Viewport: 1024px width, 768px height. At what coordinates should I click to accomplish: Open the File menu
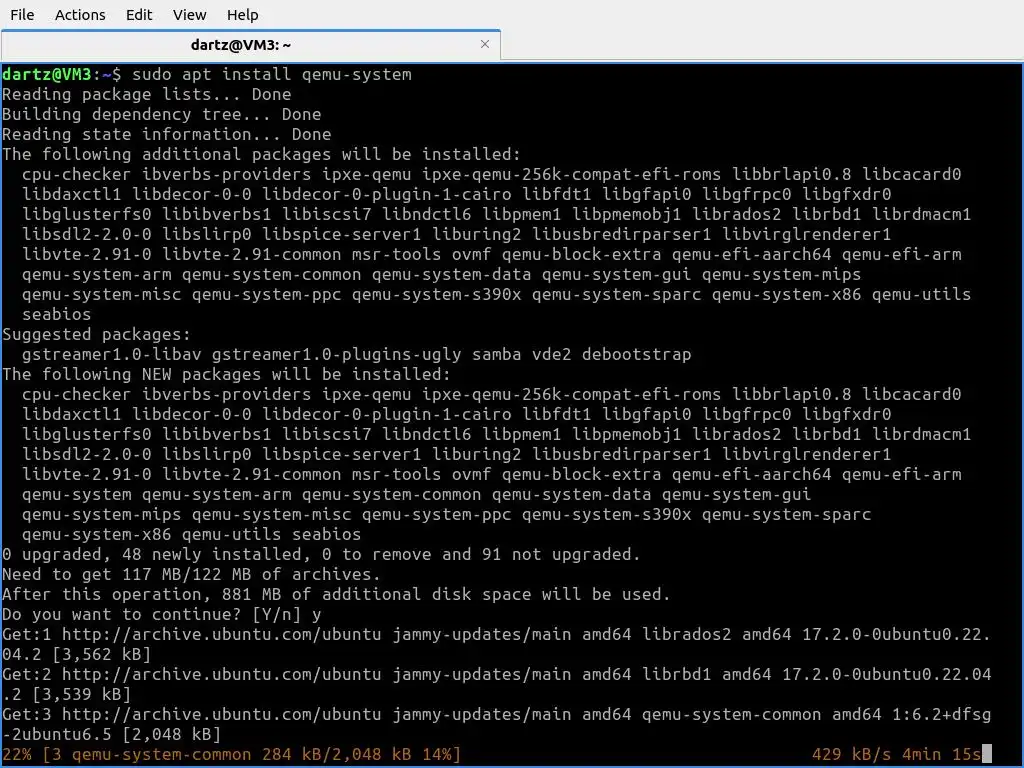[x=22, y=14]
